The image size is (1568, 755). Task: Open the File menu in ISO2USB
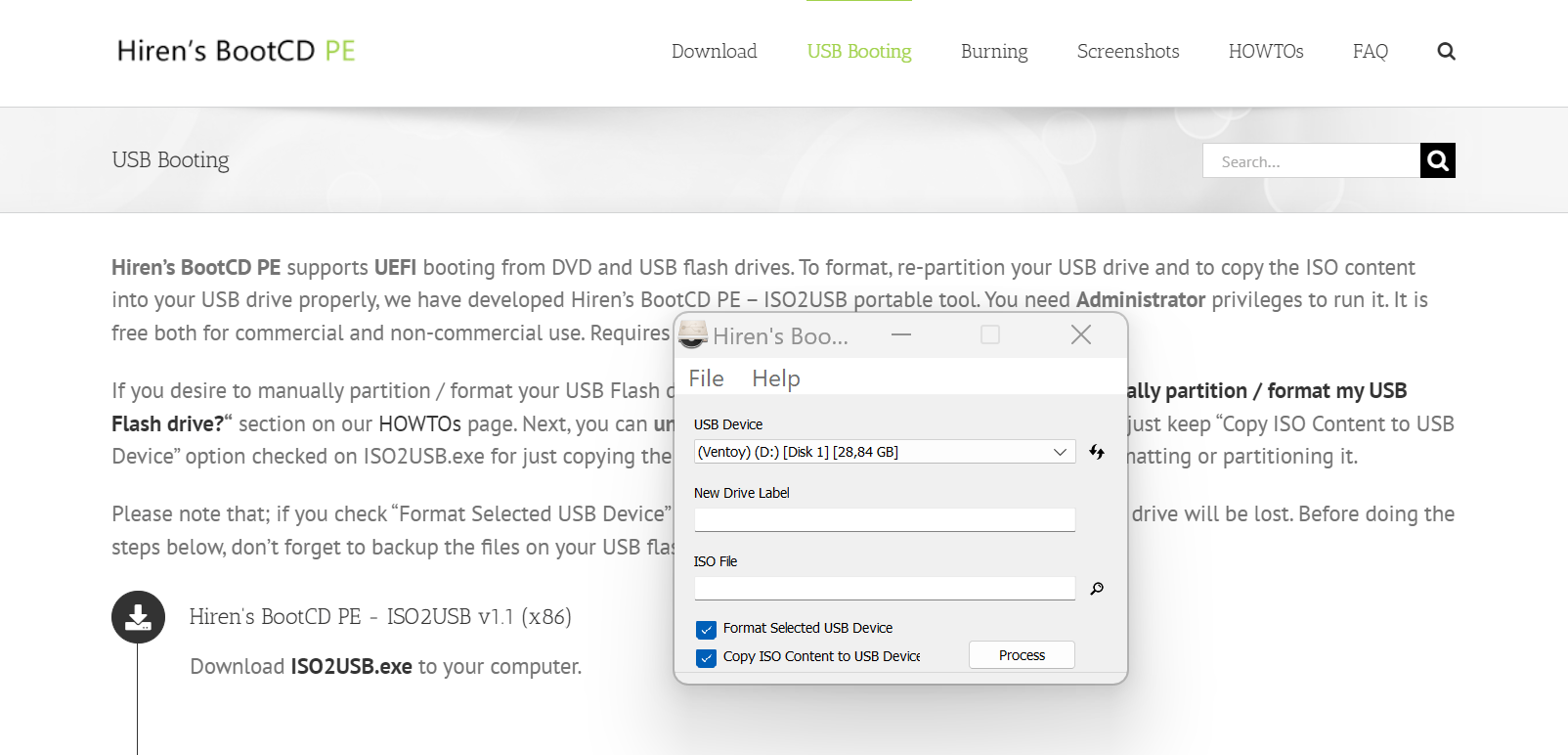coord(706,378)
